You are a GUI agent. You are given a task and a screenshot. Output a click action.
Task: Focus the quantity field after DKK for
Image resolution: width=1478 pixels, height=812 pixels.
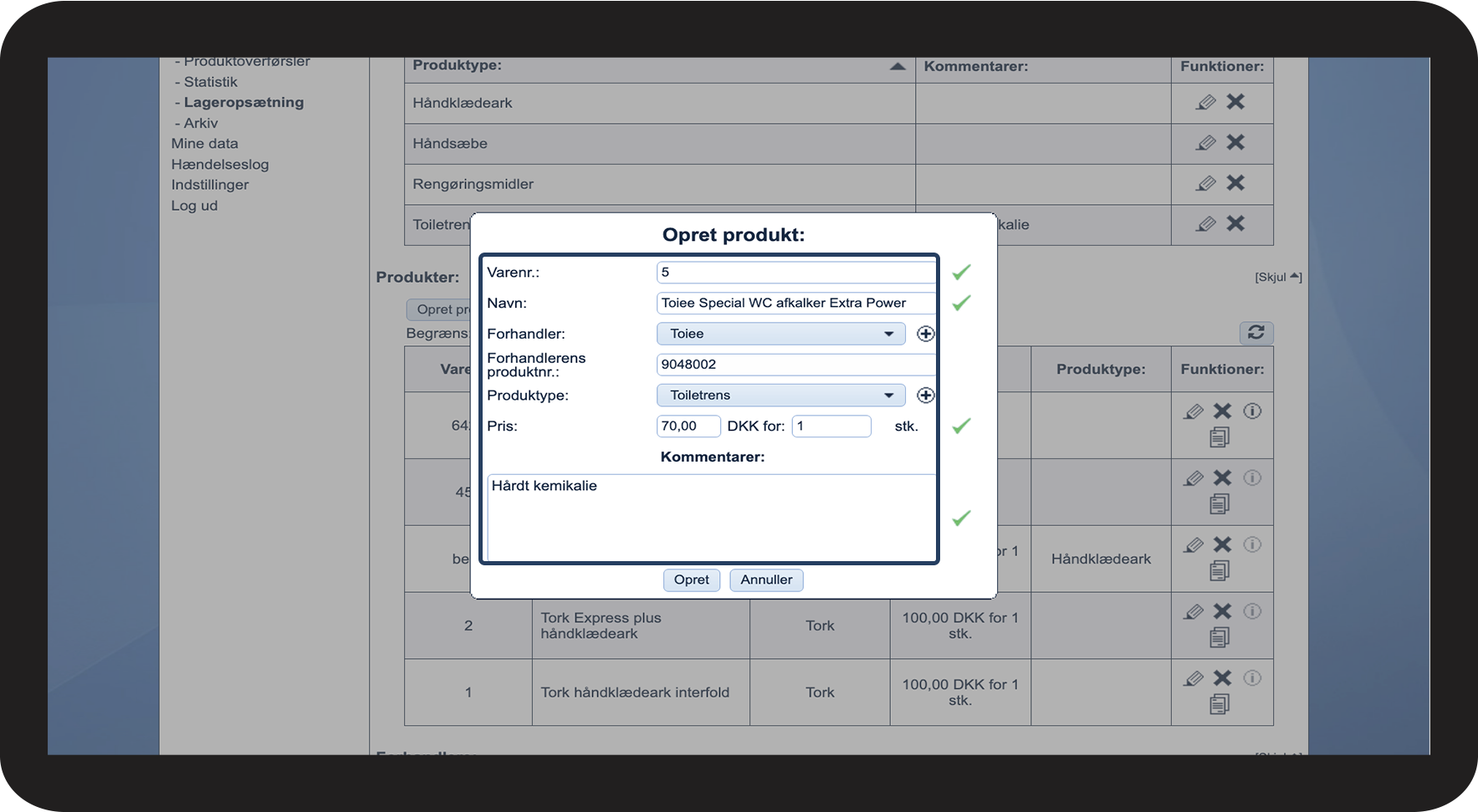(x=831, y=426)
